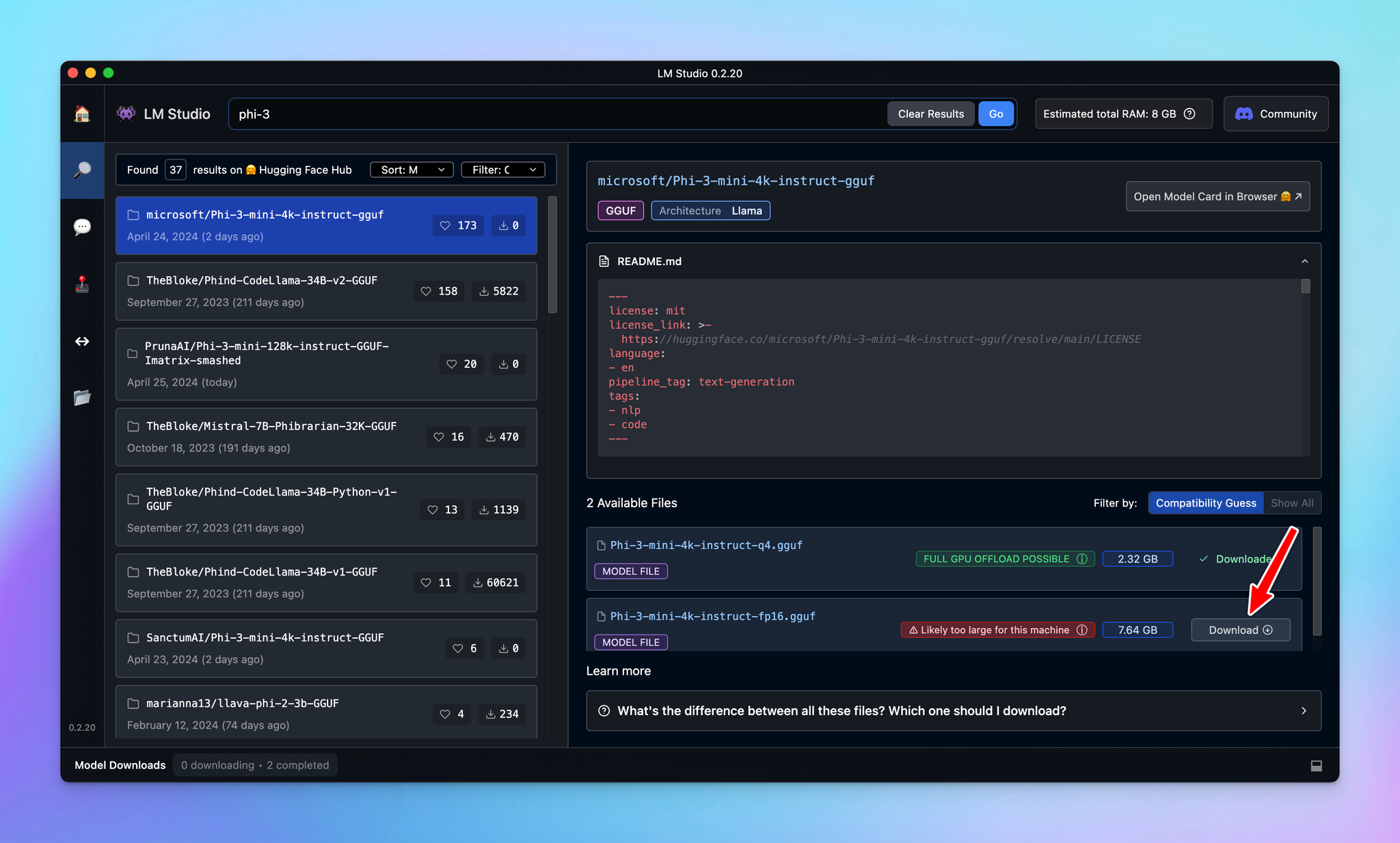Click the Discord icon in Community button
The width and height of the screenshot is (1400, 843).
click(1243, 113)
